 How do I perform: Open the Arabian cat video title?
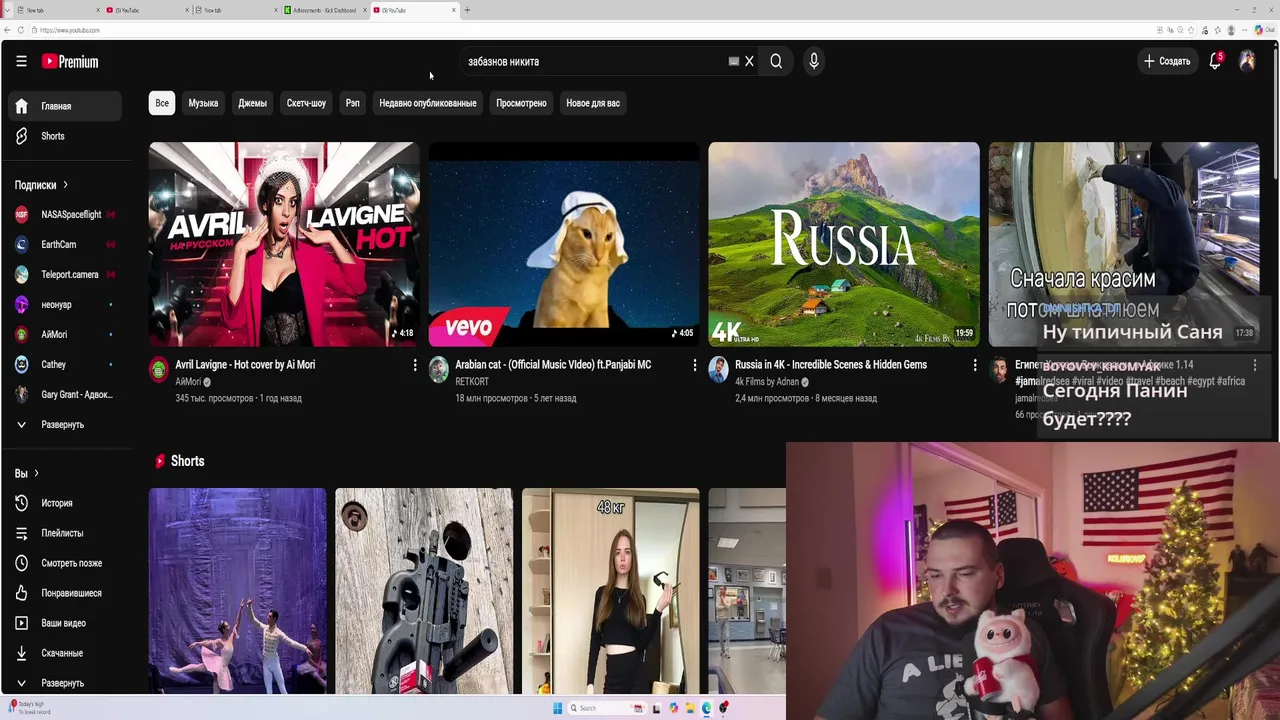(553, 365)
